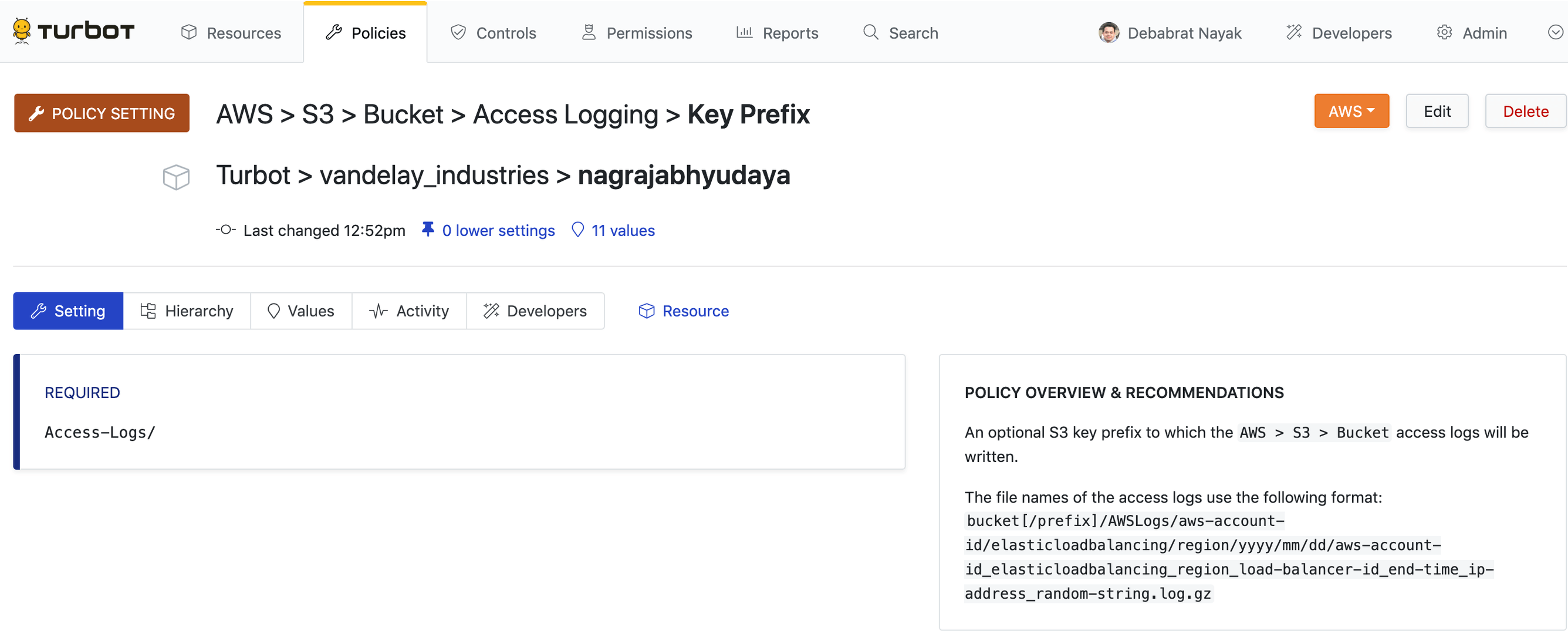The height and width of the screenshot is (634, 1568).
Task: Open the Resources navigation tab
Action: point(231,33)
